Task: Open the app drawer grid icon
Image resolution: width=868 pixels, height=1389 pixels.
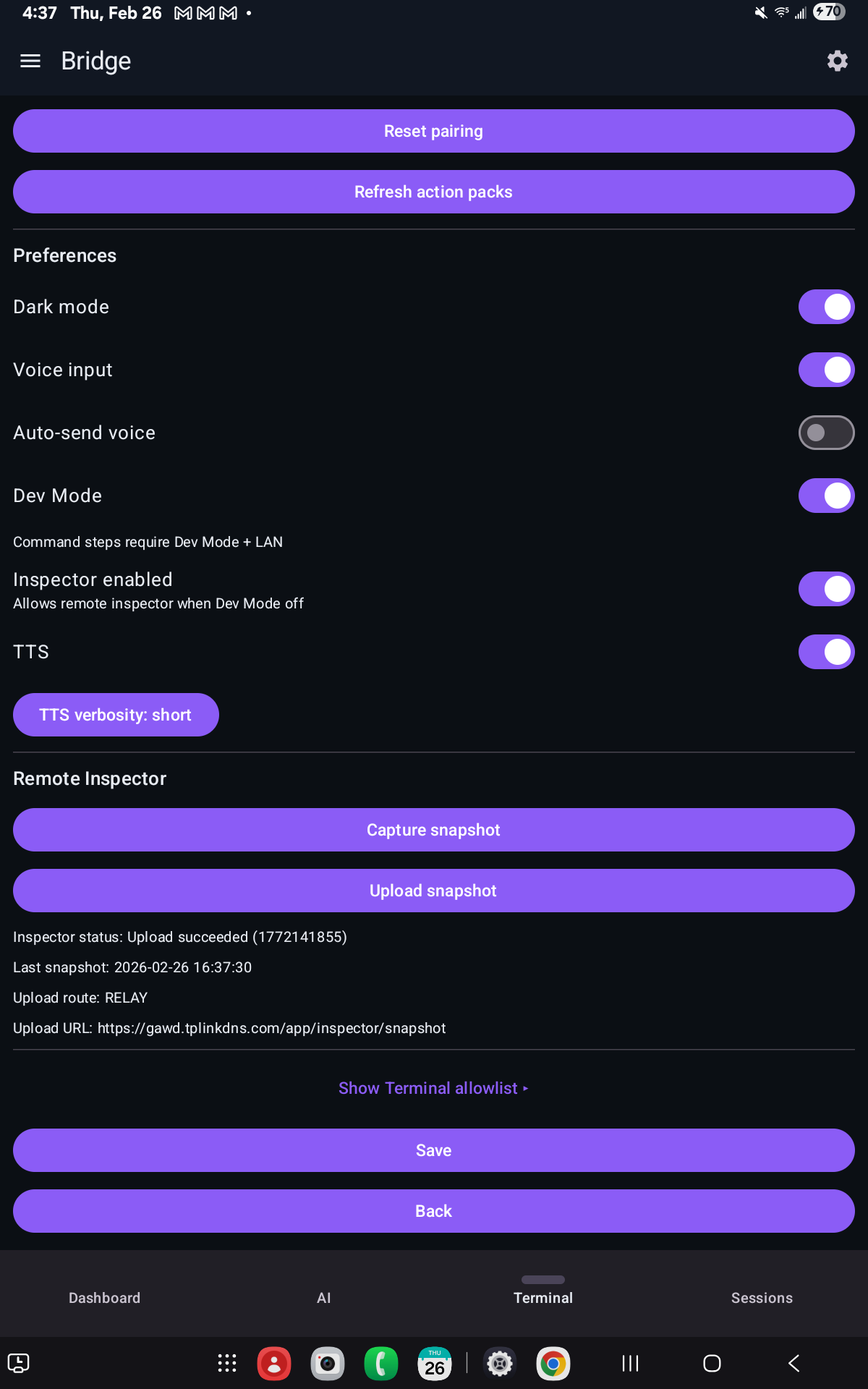Action: pyautogui.click(x=227, y=1364)
